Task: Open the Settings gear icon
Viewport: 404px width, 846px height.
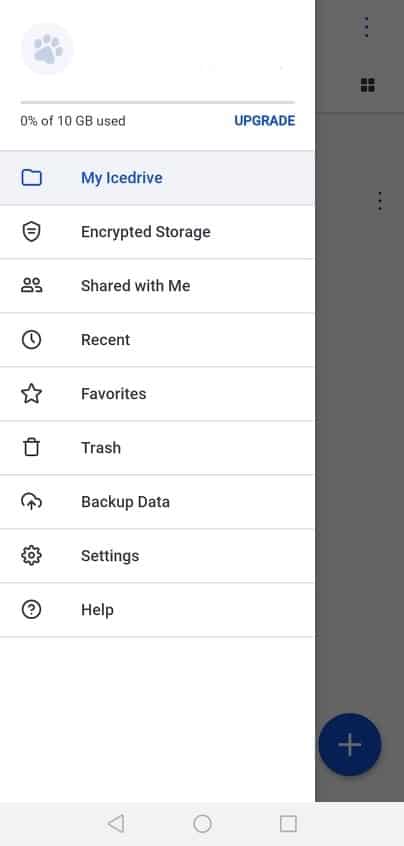Action: tap(31, 555)
